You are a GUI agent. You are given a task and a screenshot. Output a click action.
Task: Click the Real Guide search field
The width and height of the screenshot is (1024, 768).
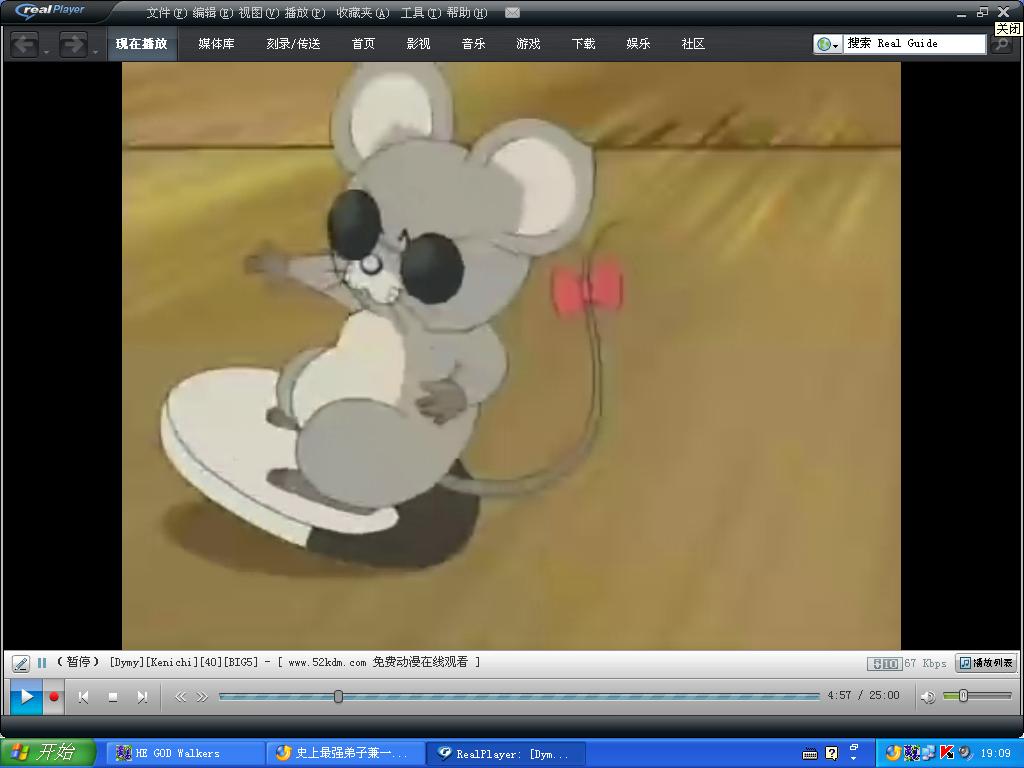(x=914, y=44)
